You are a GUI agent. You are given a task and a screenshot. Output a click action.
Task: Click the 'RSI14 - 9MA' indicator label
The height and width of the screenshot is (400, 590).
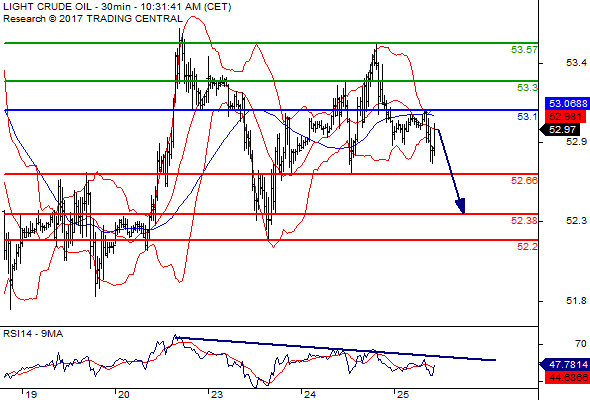(33, 334)
